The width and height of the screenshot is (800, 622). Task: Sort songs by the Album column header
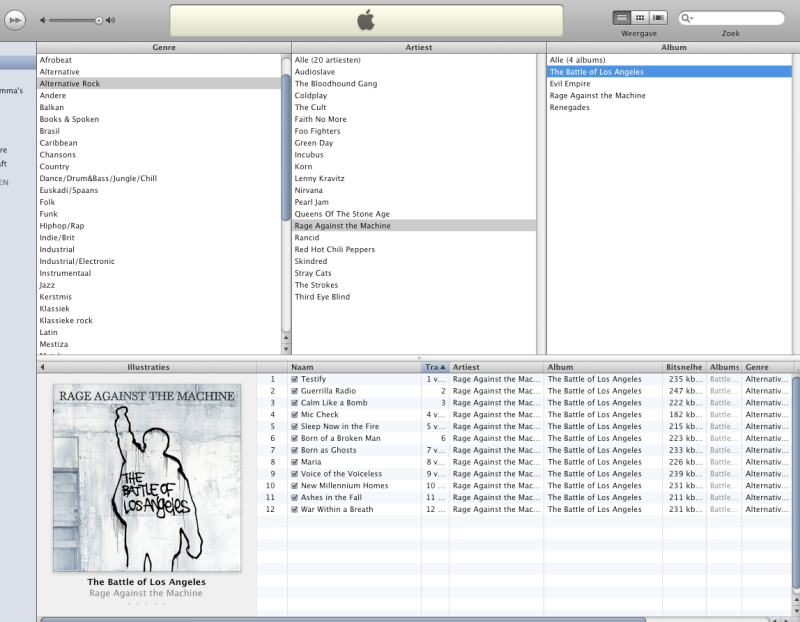(x=603, y=367)
